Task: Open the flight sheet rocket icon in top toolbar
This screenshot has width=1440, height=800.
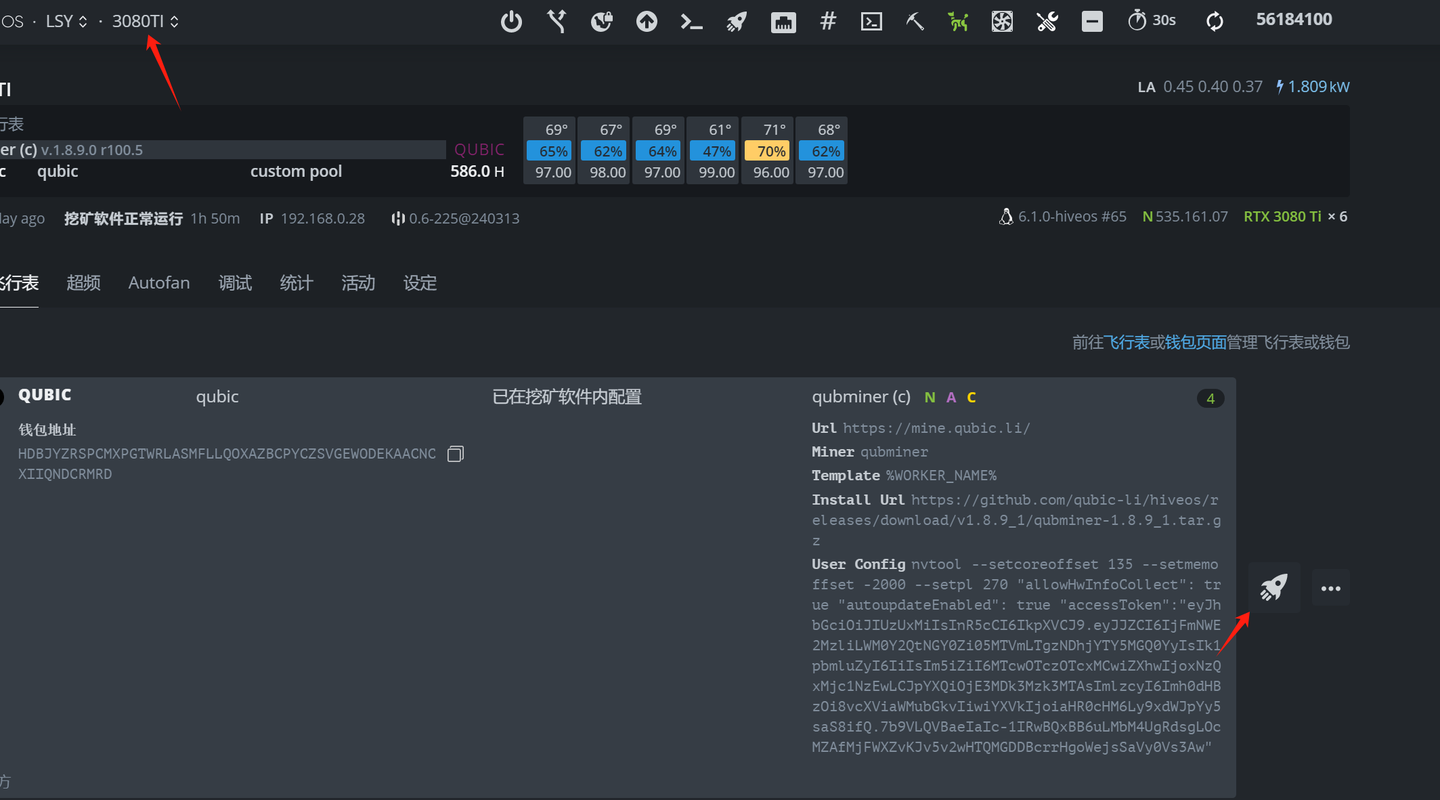Action: click(x=737, y=21)
